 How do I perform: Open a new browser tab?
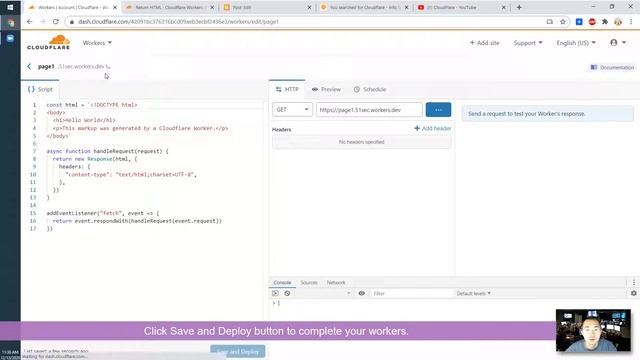[x=519, y=7]
